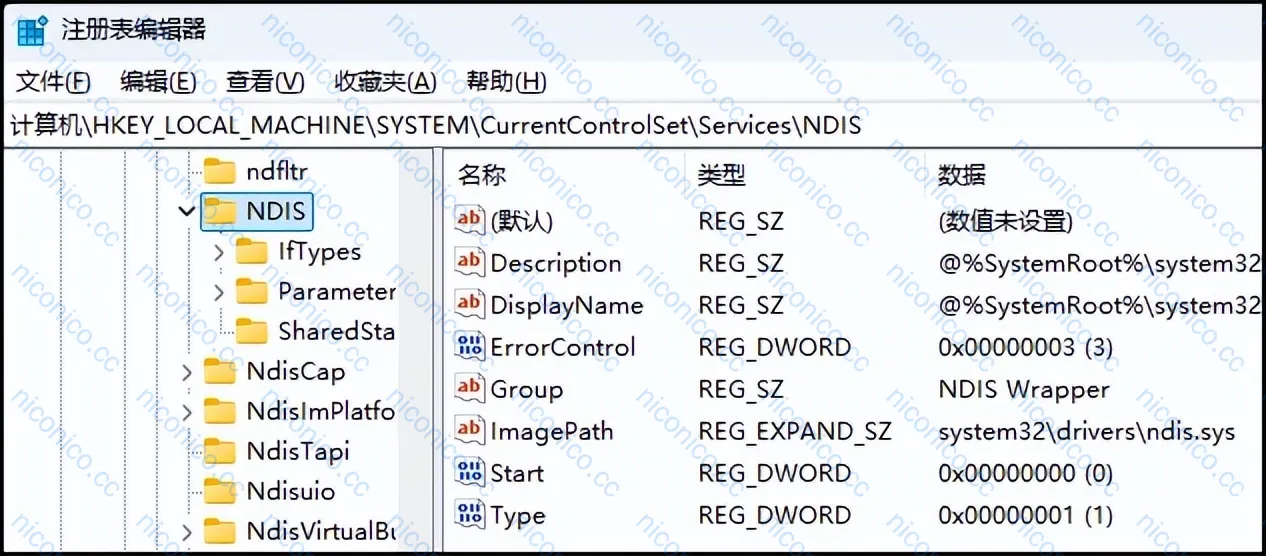
Task: Open the 文件(F) menu
Action: (53, 82)
